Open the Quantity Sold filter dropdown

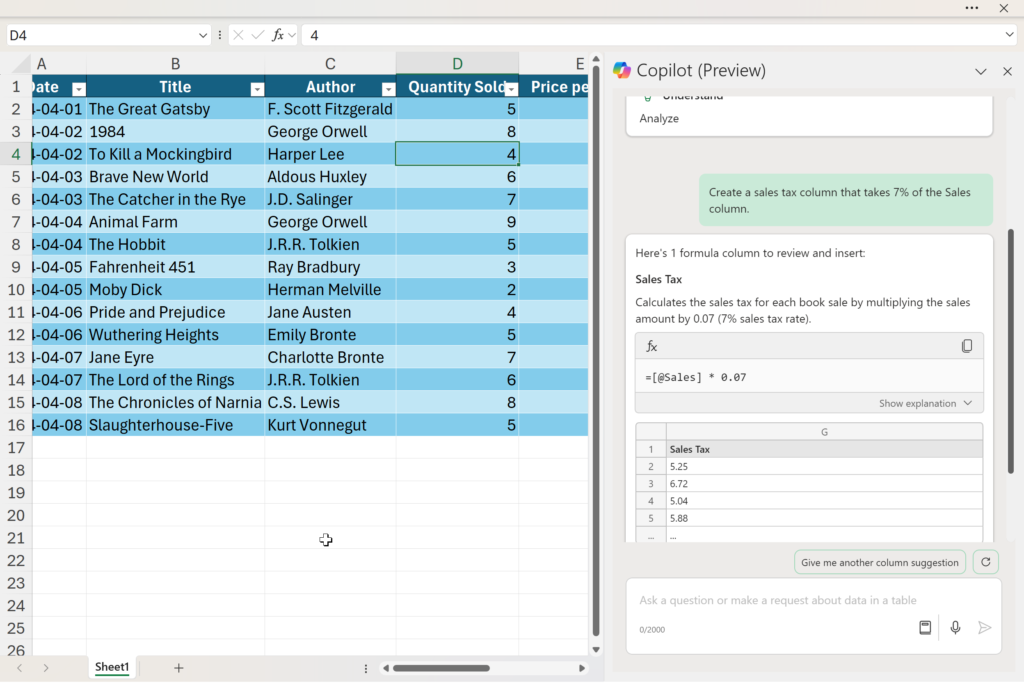point(511,89)
